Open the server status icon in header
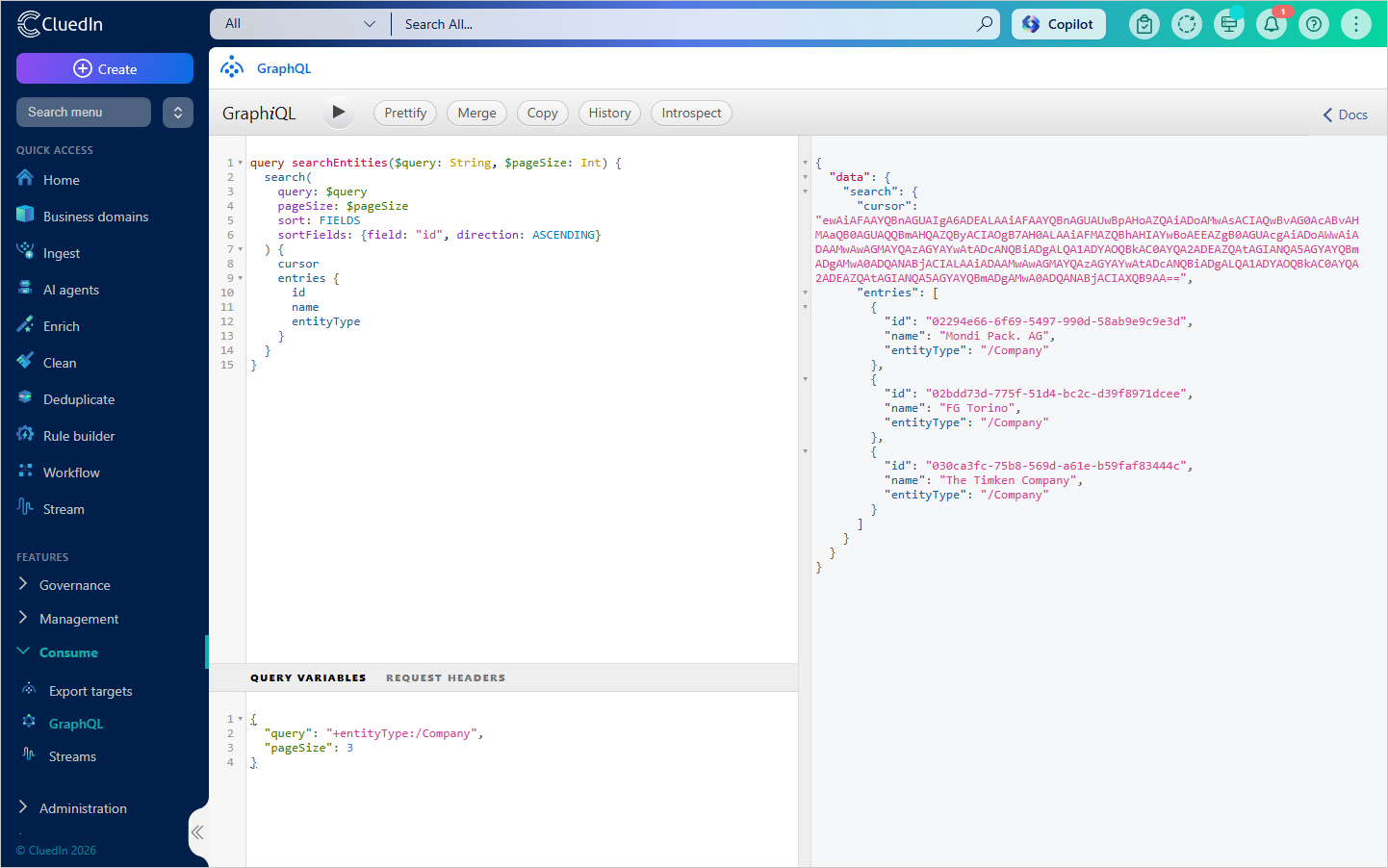 1229,24
